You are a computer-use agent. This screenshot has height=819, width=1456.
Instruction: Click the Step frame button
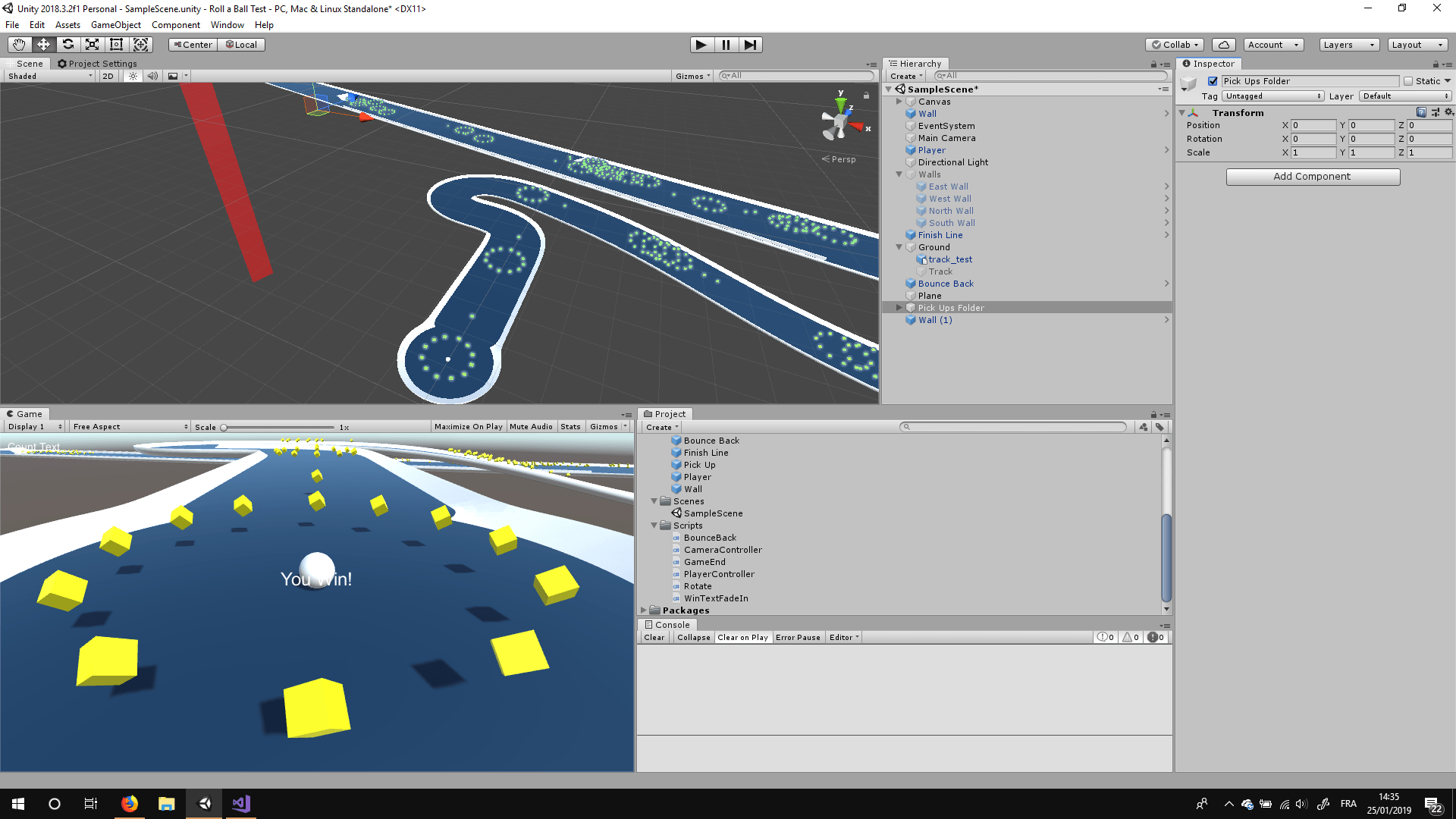pyautogui.click(x=750, y=45)
